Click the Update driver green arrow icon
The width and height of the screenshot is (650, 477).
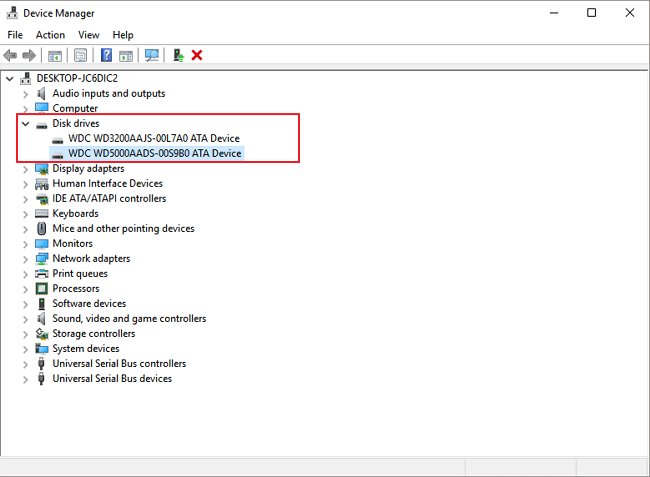(x=178, y=55)
